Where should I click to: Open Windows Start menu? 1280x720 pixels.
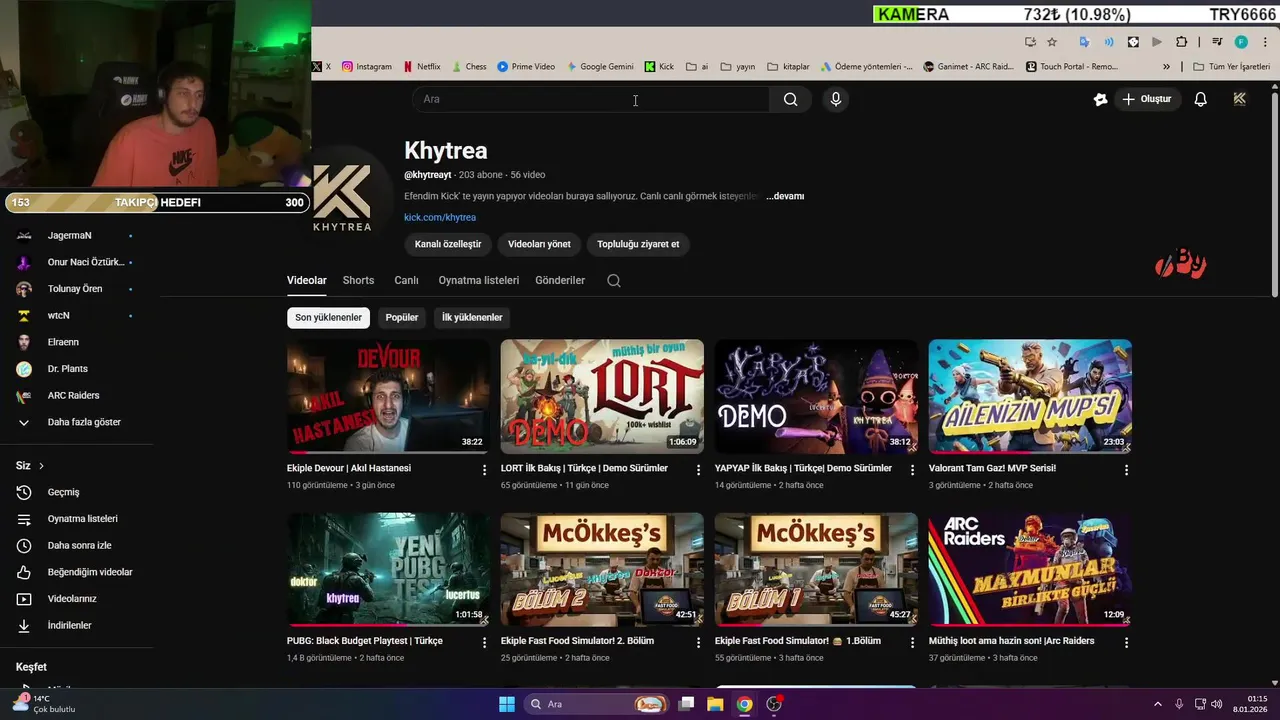point(507,704)
